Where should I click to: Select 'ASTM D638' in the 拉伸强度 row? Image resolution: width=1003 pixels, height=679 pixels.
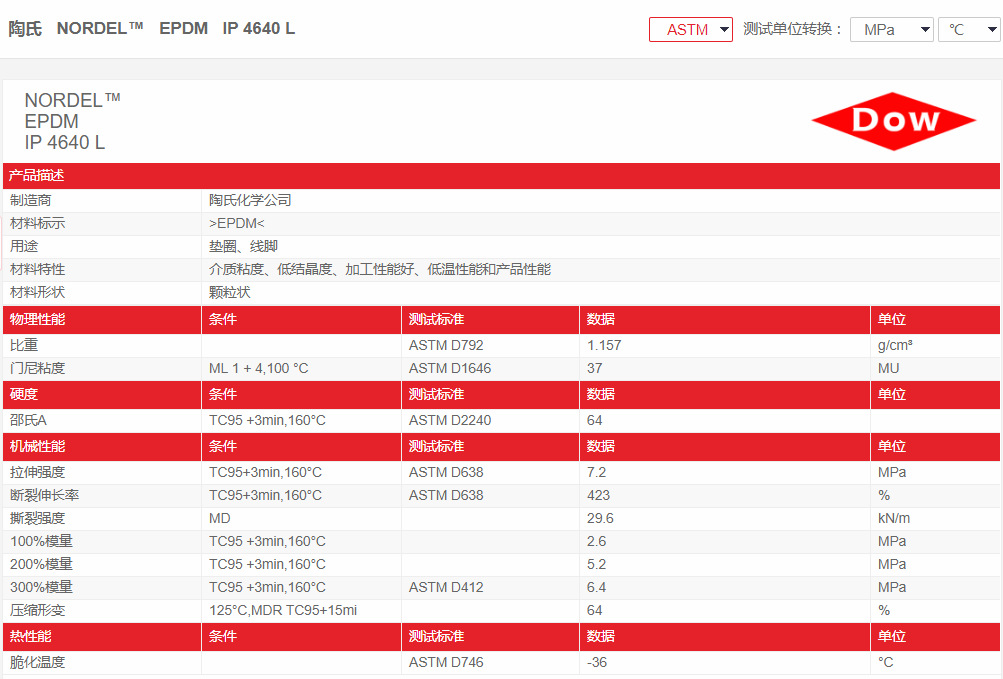coord(446,472)
